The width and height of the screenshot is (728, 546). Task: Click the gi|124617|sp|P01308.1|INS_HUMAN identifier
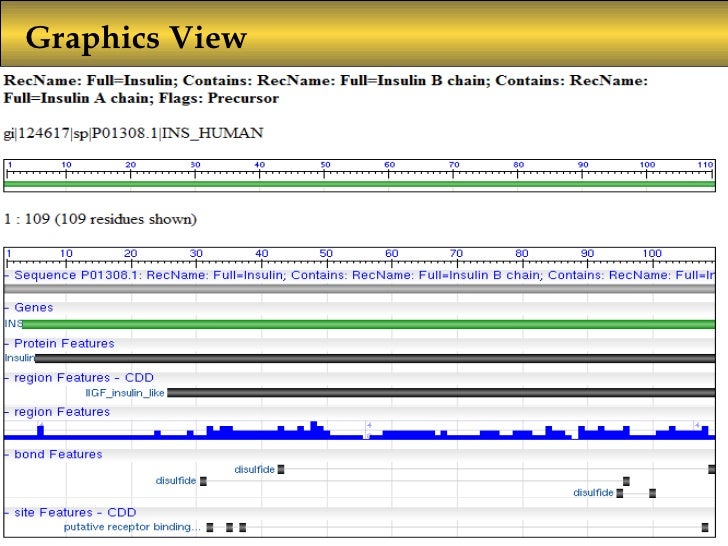[134, 133]
